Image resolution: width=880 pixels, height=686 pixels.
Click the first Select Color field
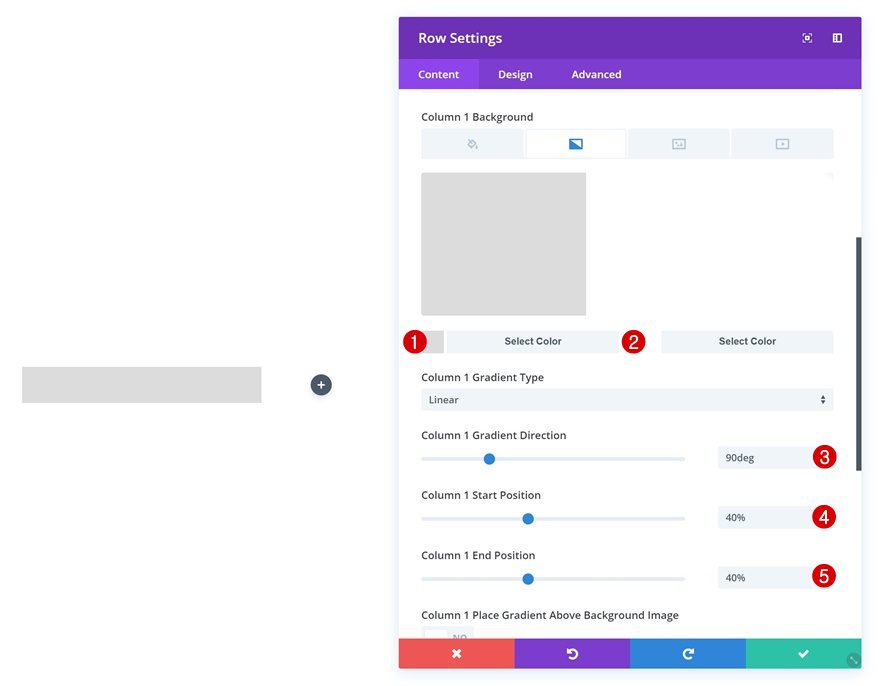click(532, 341)
